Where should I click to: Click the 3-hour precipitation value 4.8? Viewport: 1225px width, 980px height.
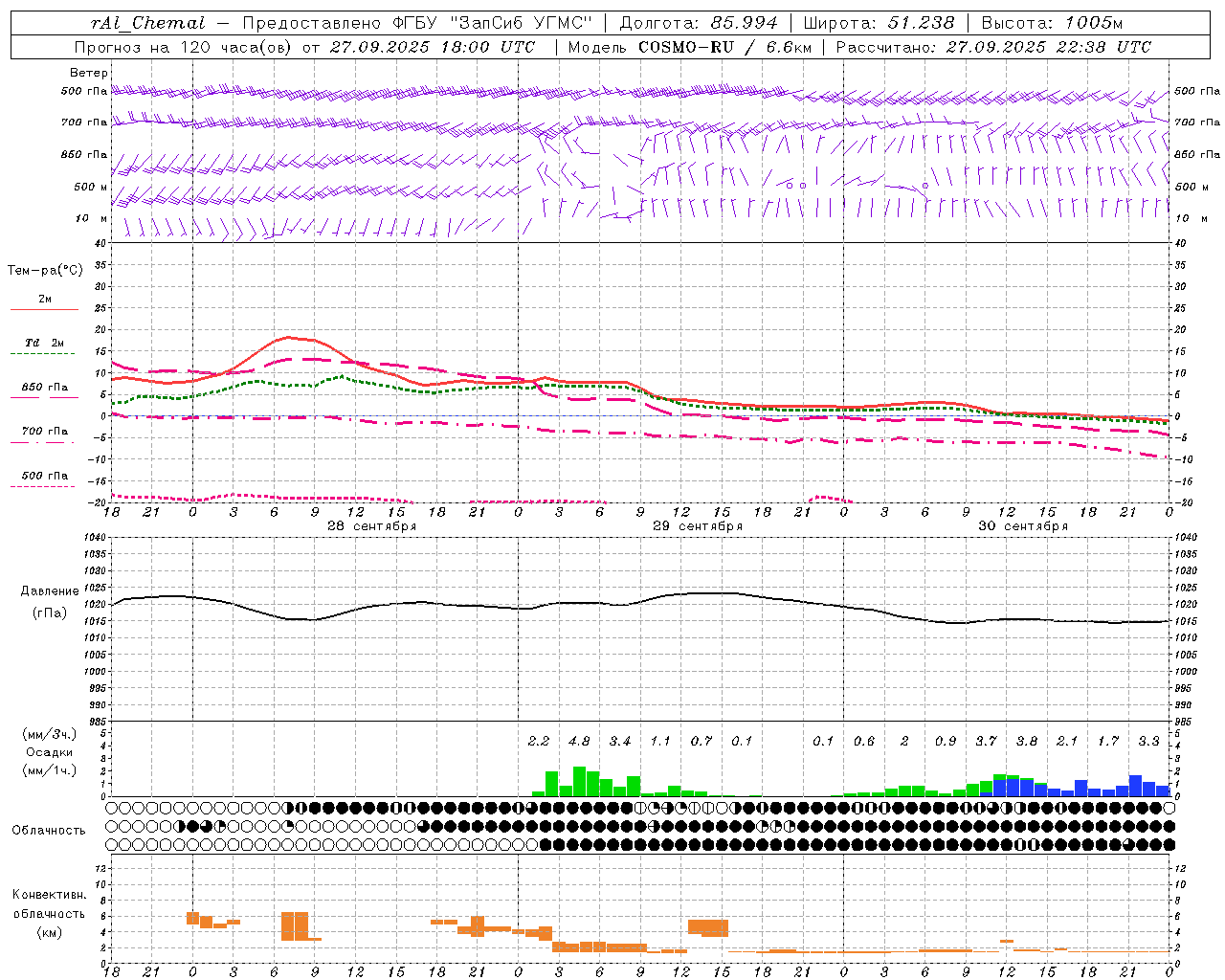coord(579,741)
